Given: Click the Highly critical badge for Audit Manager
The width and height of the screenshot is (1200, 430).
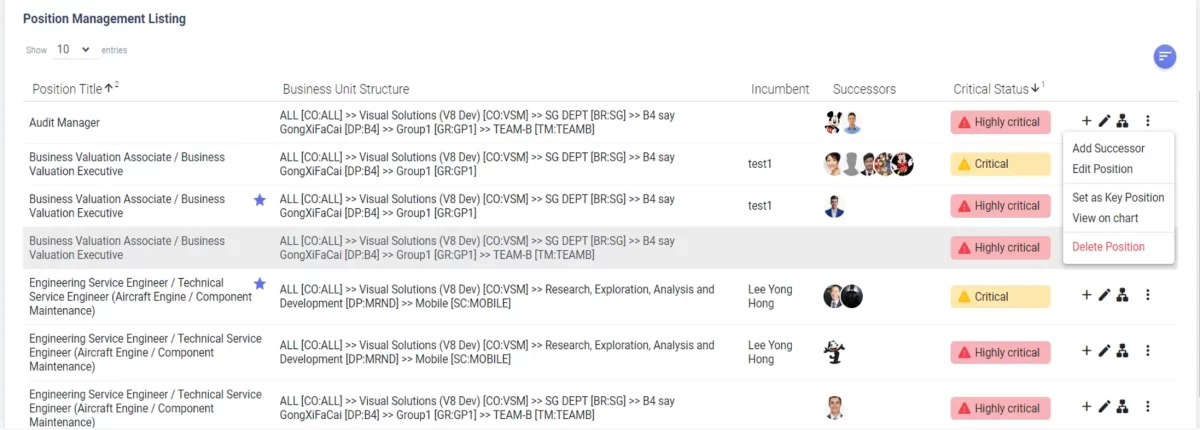Looking at the screenshot, I should (x=1000, y=122).
